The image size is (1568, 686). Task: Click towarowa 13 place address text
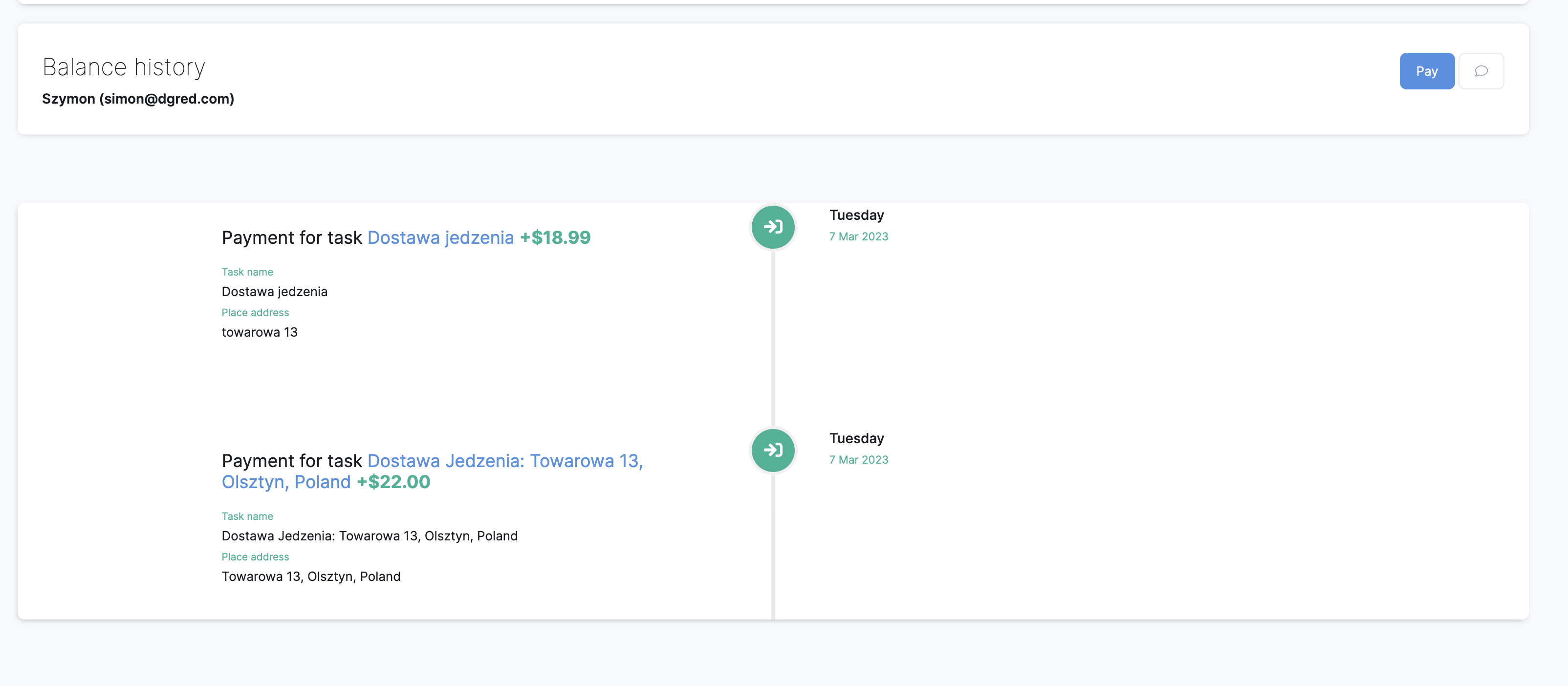[x=260, y=332]
